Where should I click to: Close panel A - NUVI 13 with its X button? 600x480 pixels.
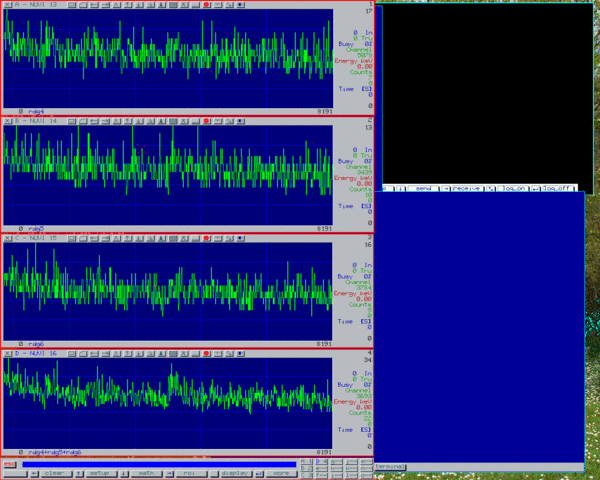8,5
